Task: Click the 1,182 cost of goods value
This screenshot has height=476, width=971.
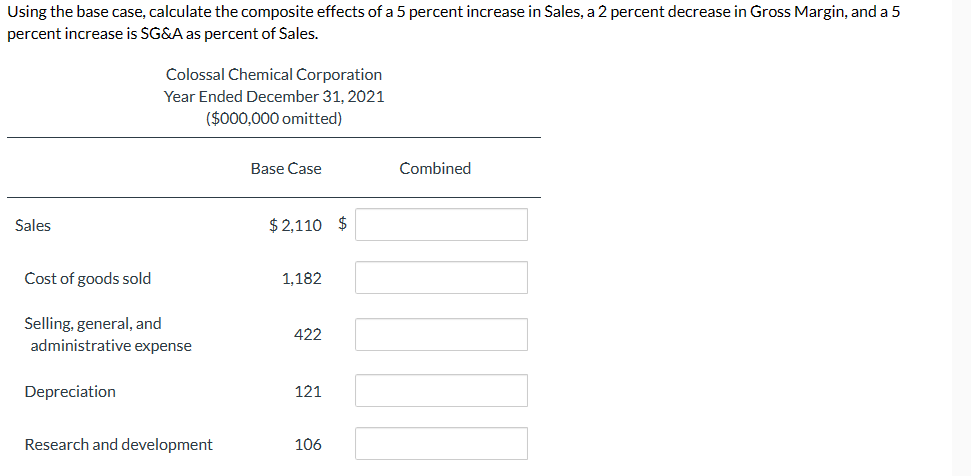Action: 302,279
